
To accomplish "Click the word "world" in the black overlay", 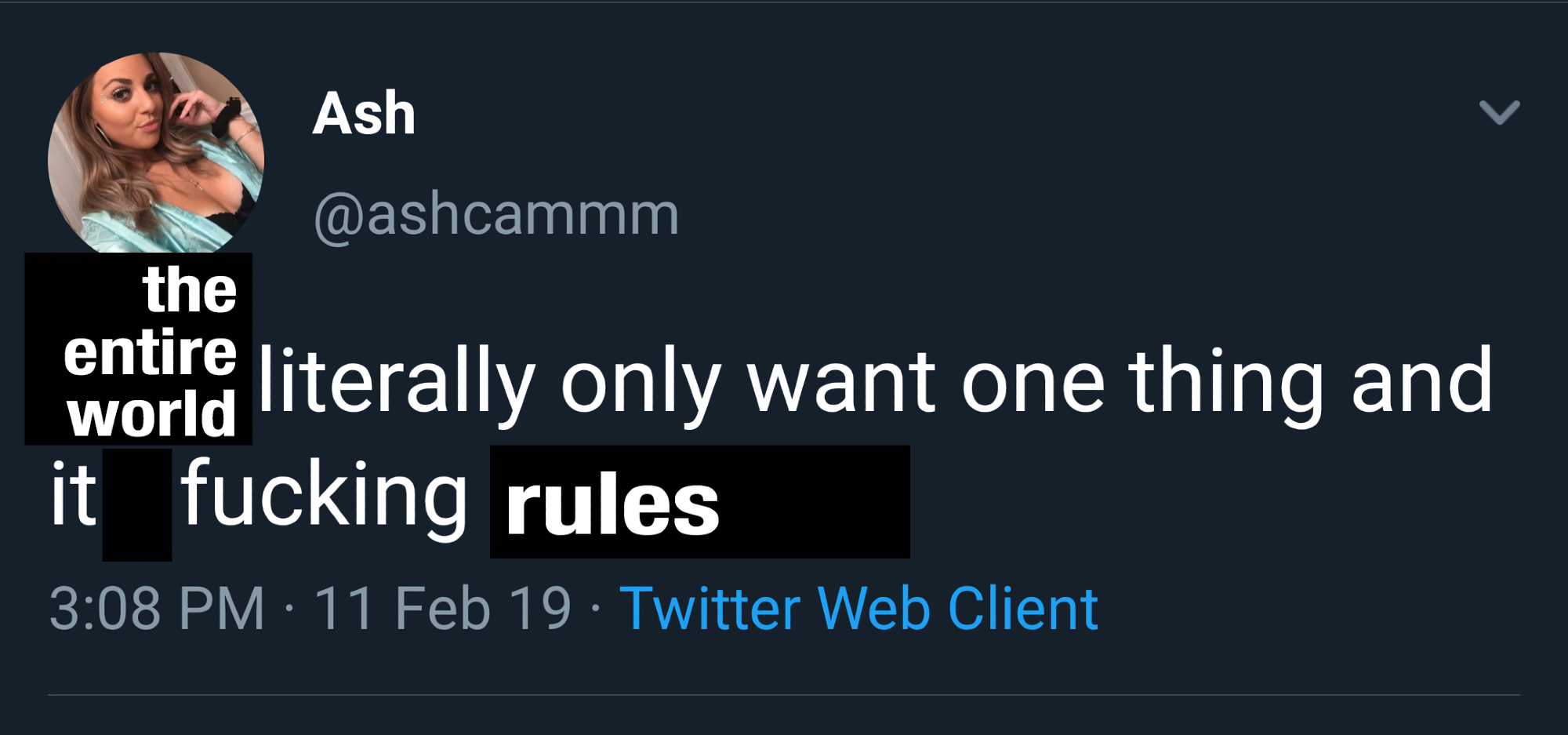I will tap(151, 414).
